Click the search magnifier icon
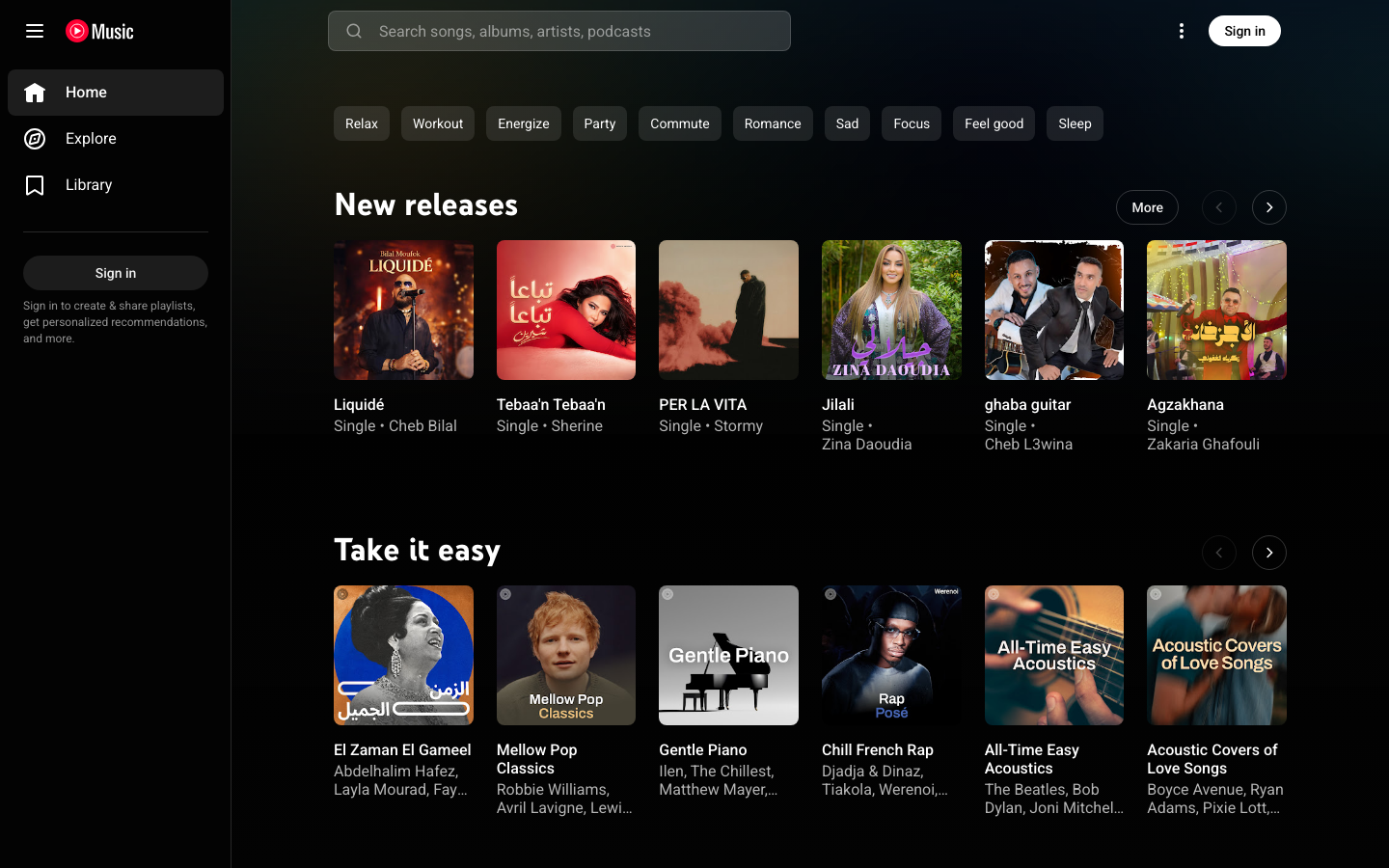This screenshot has width=1389, height=868. (x=354, y=31)
